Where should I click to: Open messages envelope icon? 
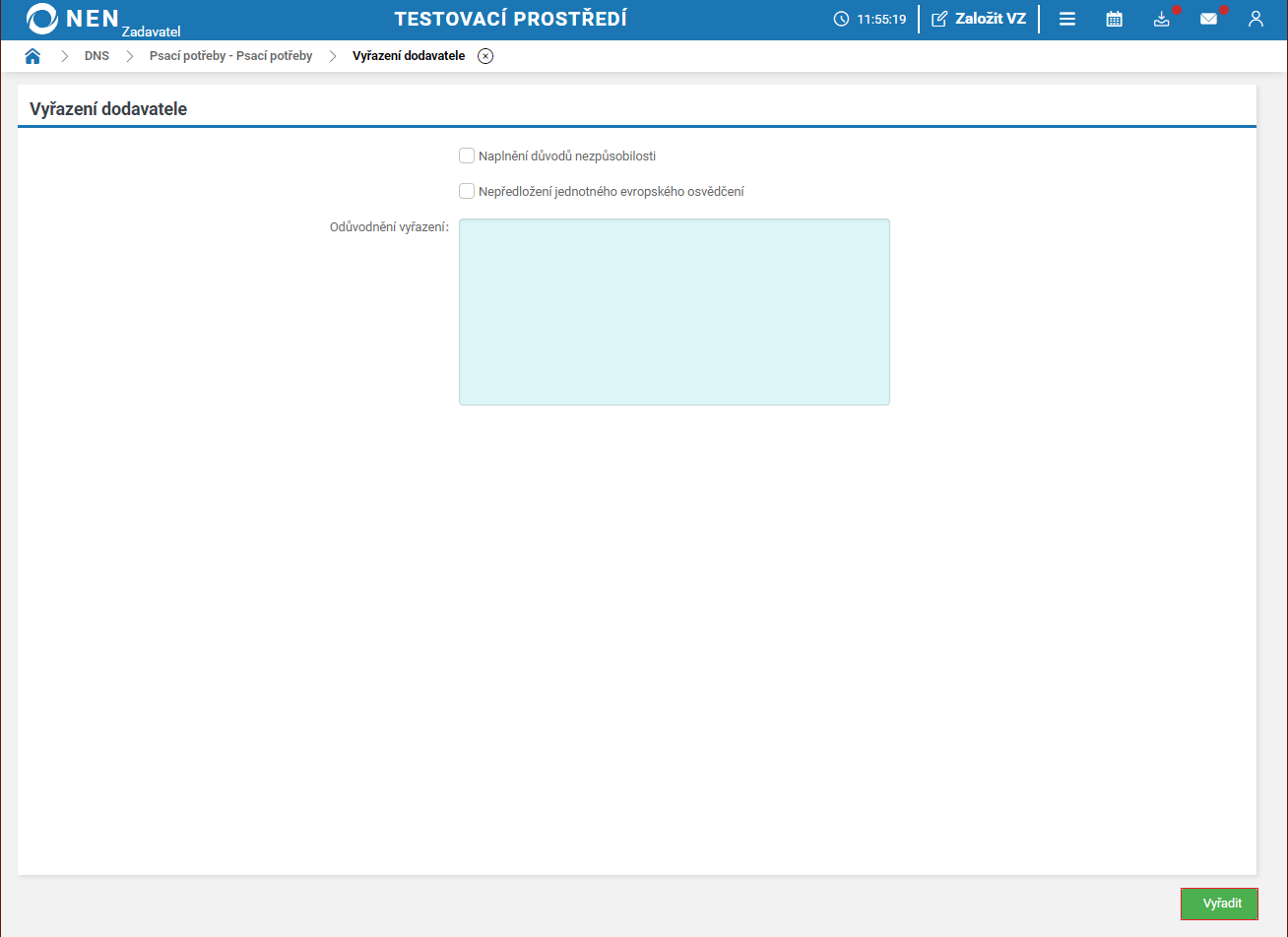click(1208, 19)
